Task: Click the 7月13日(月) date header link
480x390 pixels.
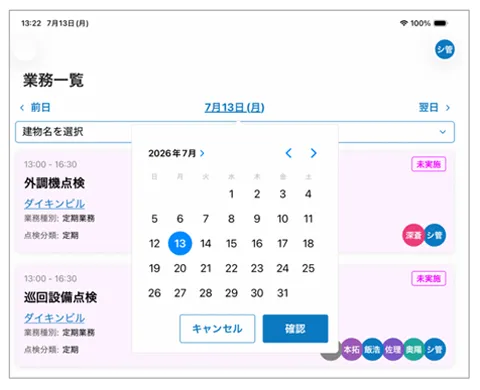Action: tap(234, 107)
